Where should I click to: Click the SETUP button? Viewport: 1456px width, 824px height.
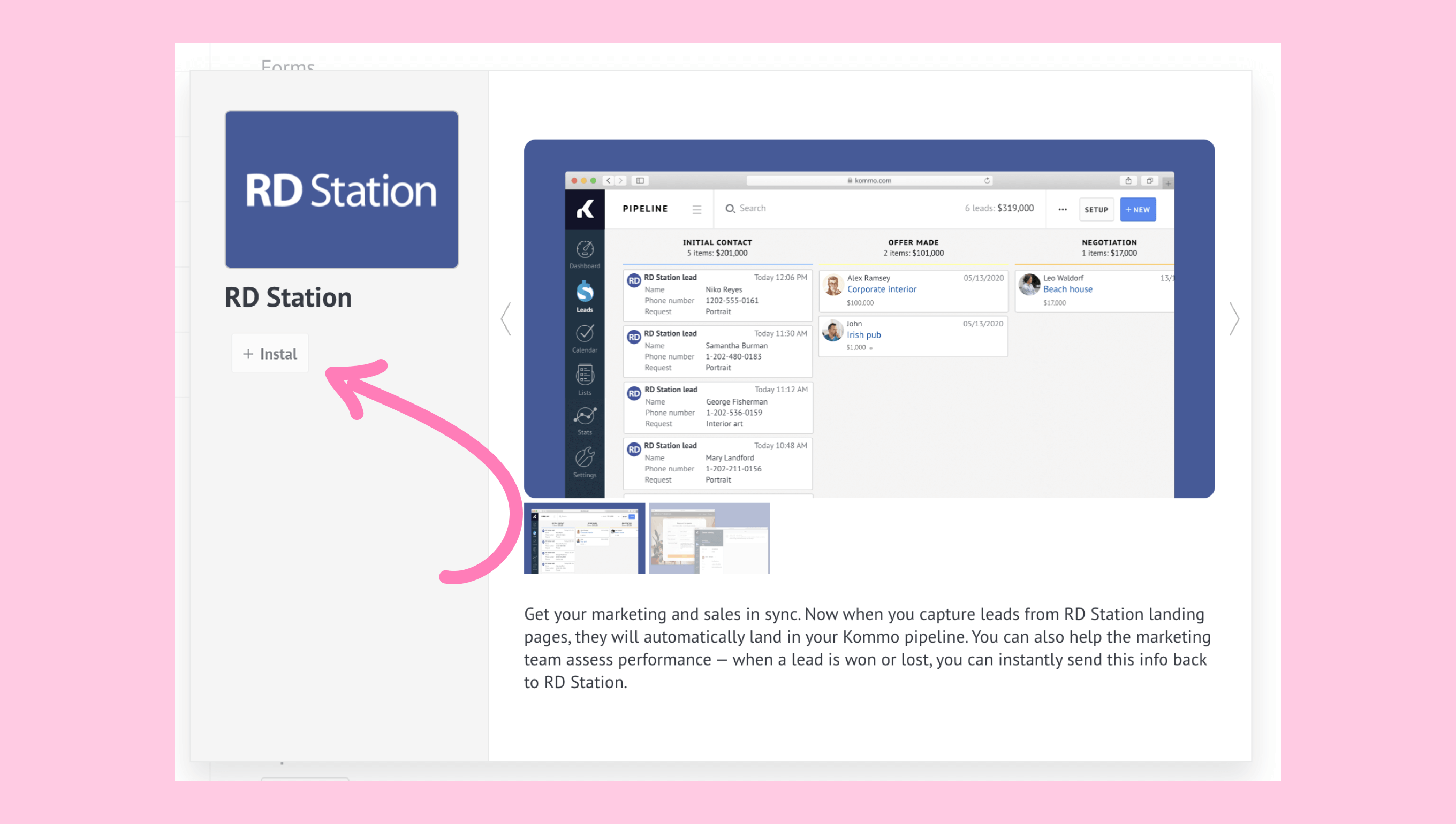(1096, 209)
